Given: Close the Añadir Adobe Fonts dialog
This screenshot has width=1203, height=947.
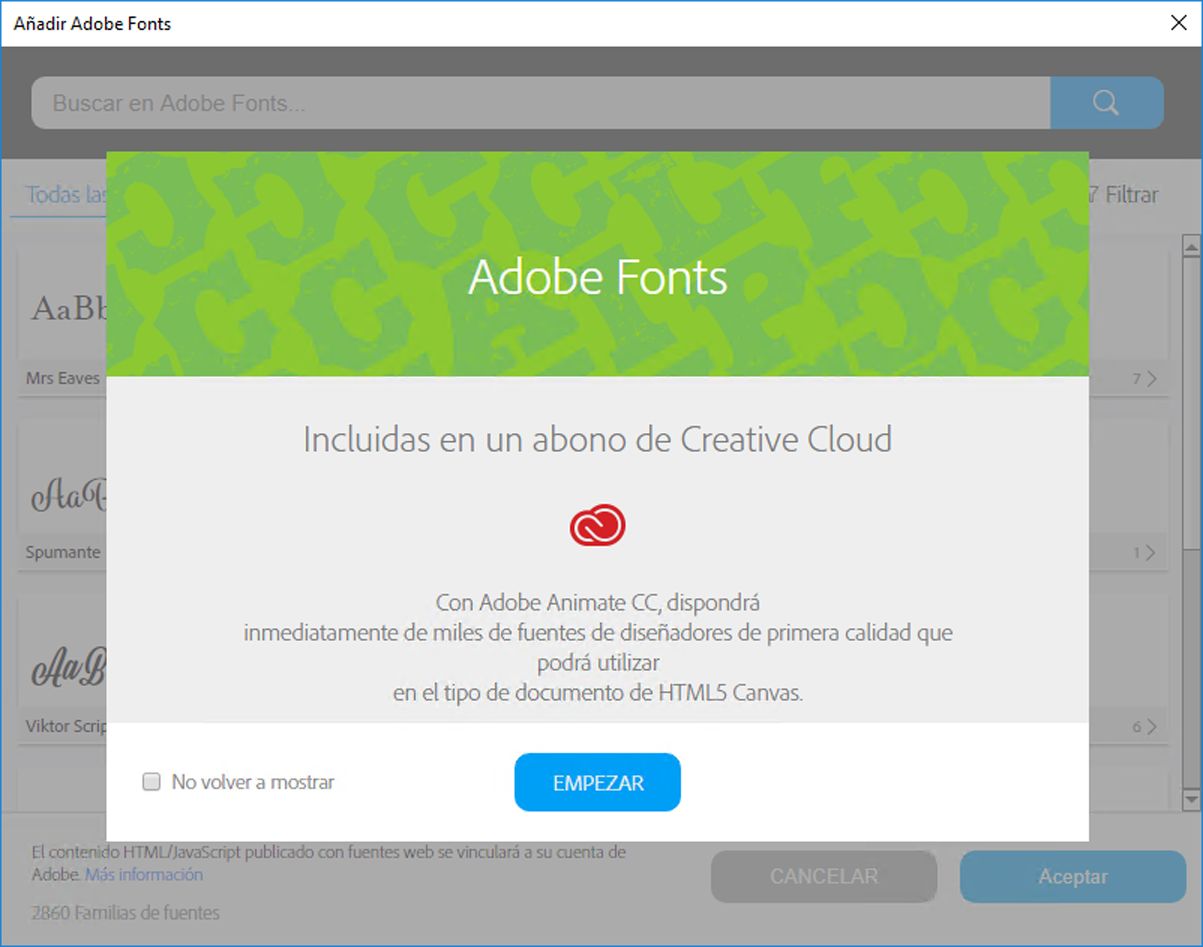Looking at the screenshot, I should pyautogui.click(x=1178, y=22).
